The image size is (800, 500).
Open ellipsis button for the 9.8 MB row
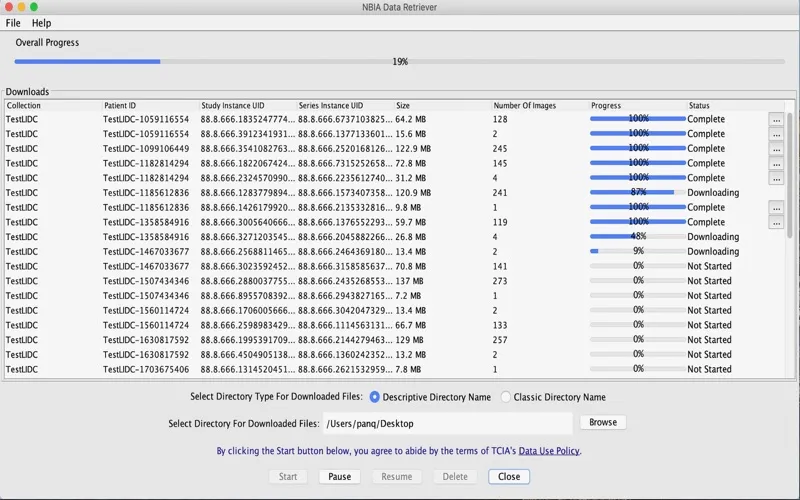click(776, 208)
